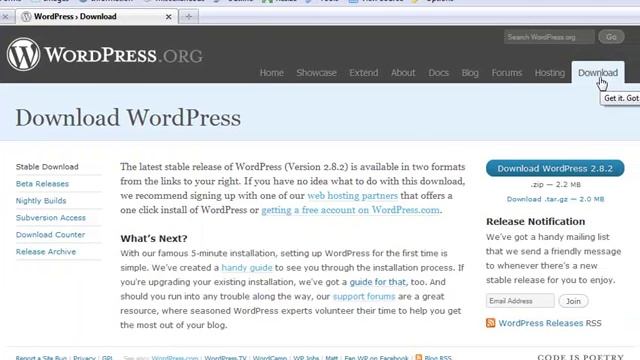Open the WordPress.TV footer link
The image size is (640, 360).
(x=225, y=358)
